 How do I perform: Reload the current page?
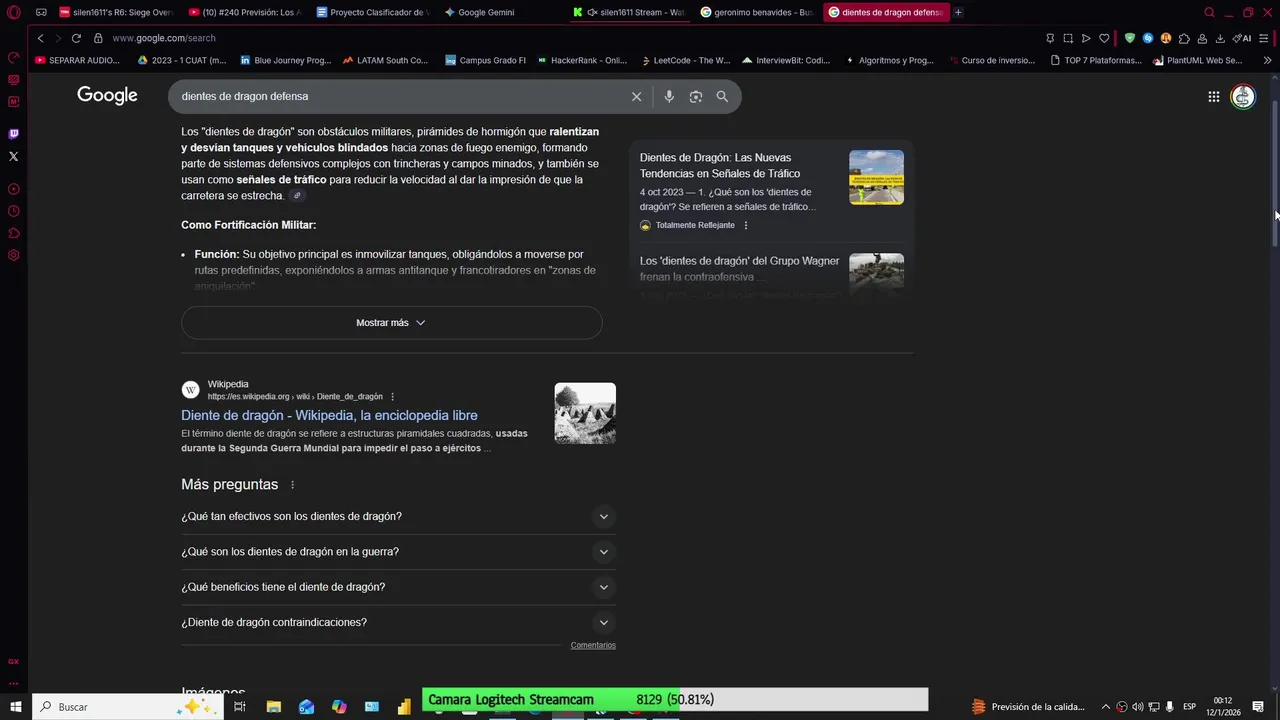pos(75,38)
